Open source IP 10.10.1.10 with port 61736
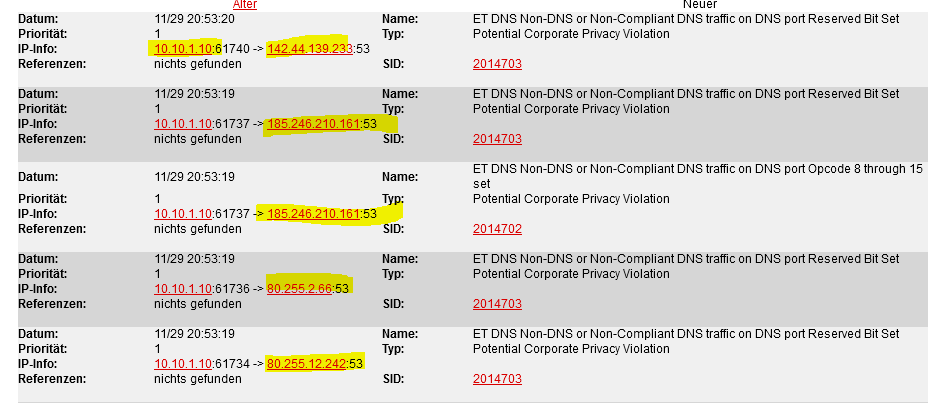Image resolution: width=936 pixels, height=403 pixels. [183, 289]
